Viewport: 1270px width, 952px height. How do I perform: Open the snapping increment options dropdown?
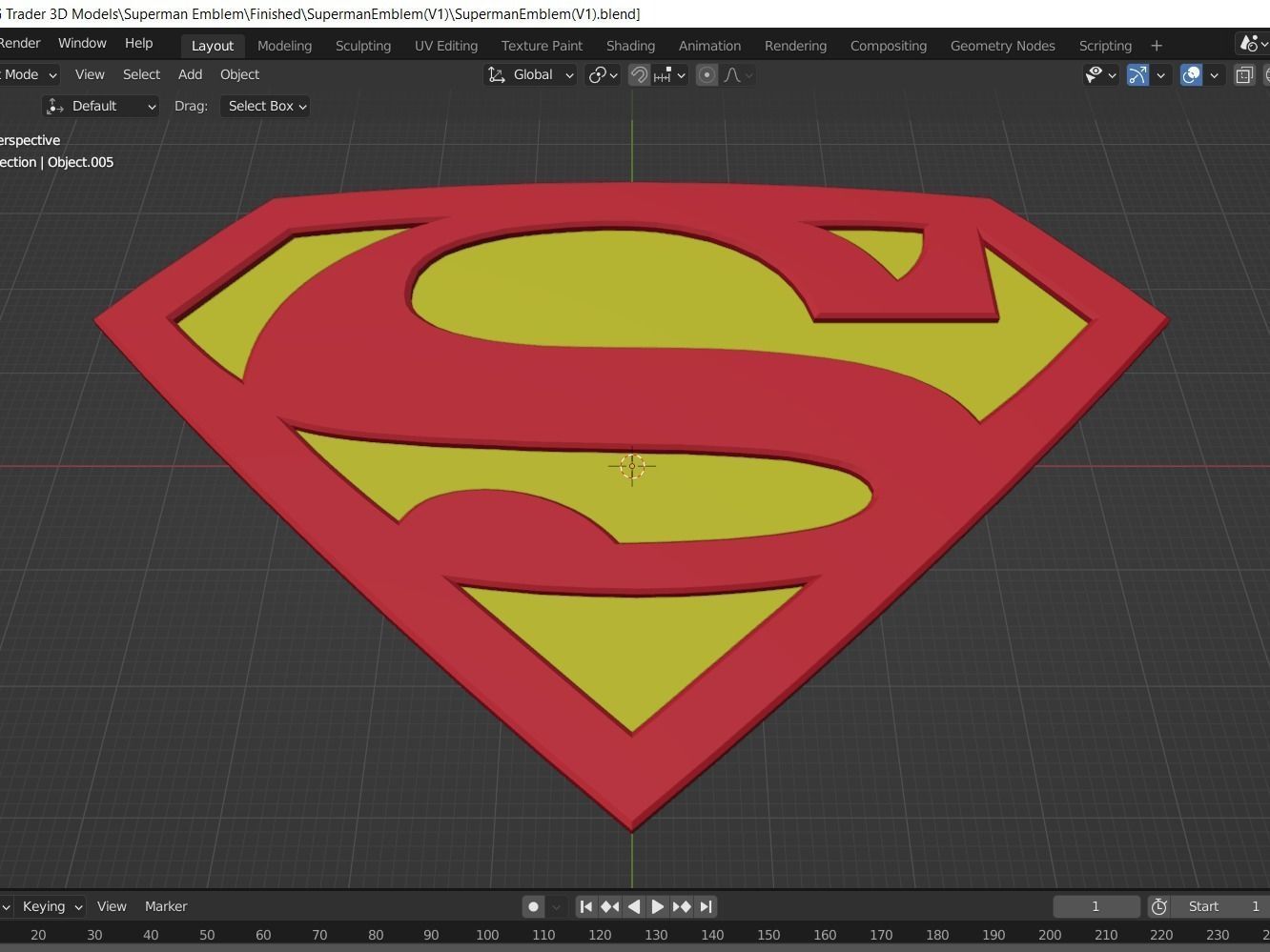[670, 74]
